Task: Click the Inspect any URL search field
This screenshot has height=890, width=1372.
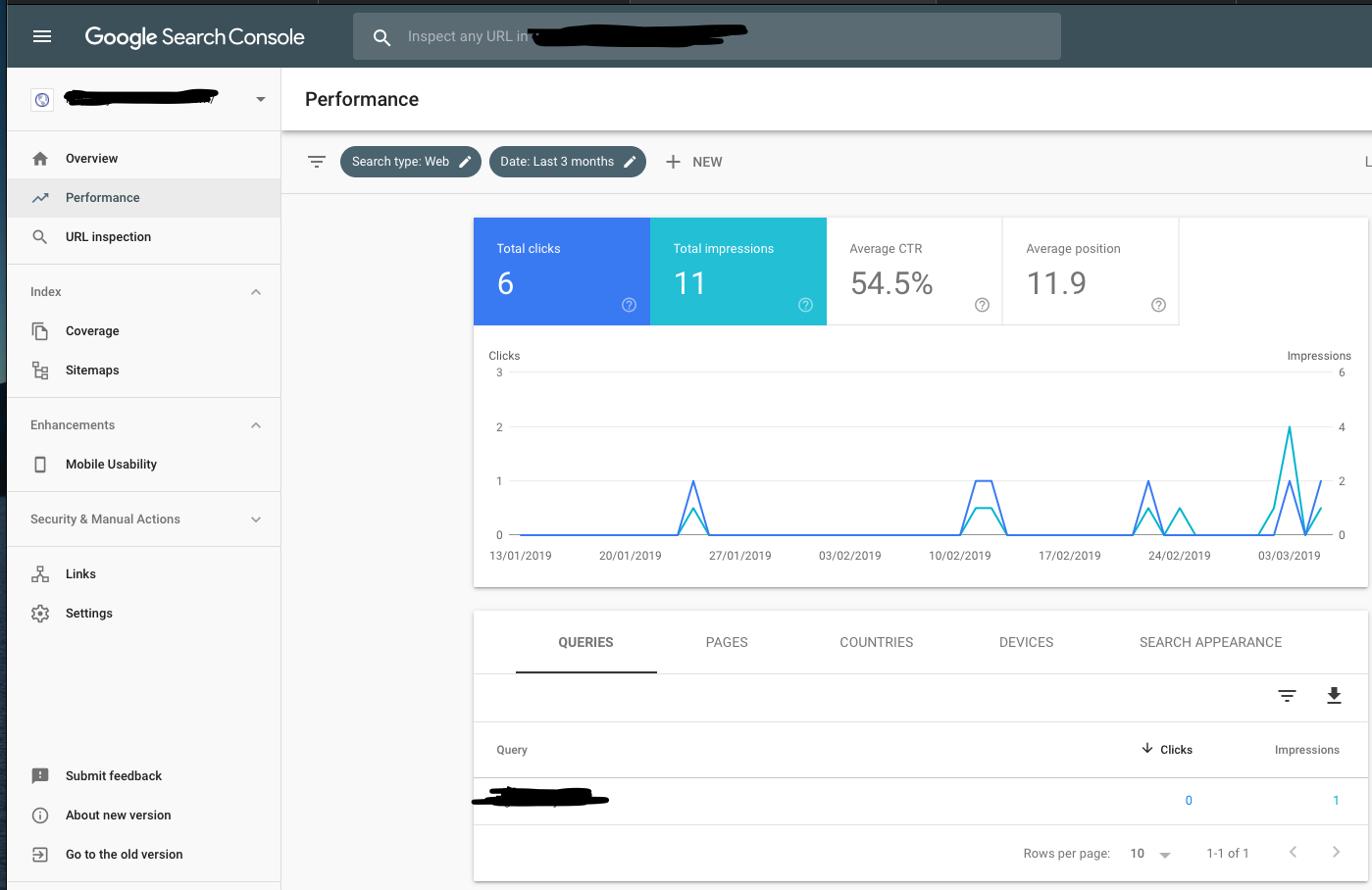Action: [x=707, y=36]
